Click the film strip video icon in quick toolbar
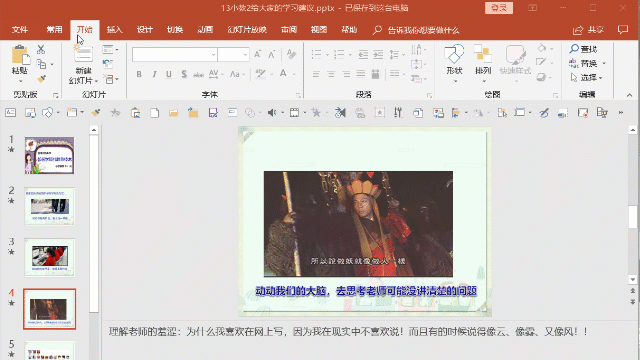Viewport: 640px width, 360px height. pos(294,113)
